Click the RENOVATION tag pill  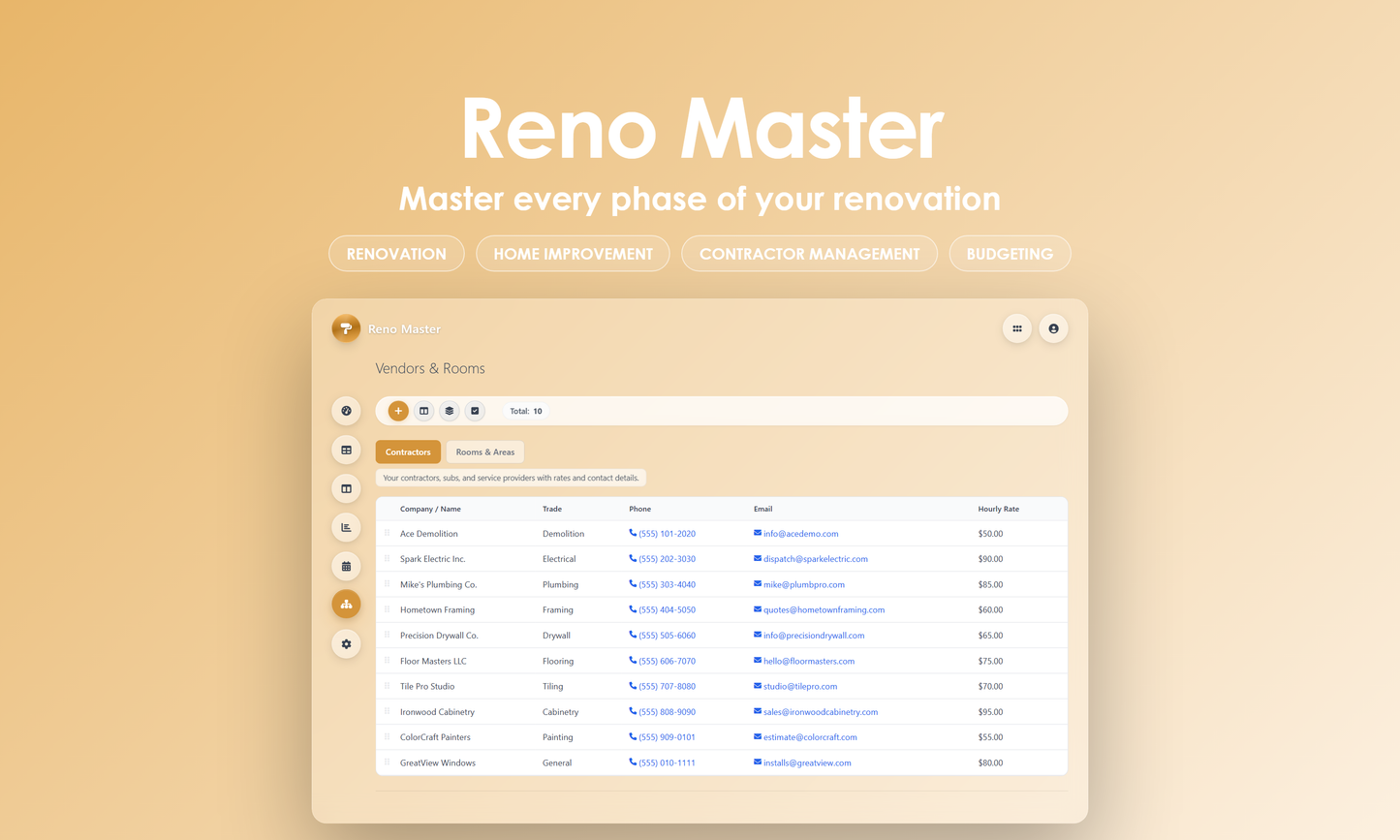point(396,254)
